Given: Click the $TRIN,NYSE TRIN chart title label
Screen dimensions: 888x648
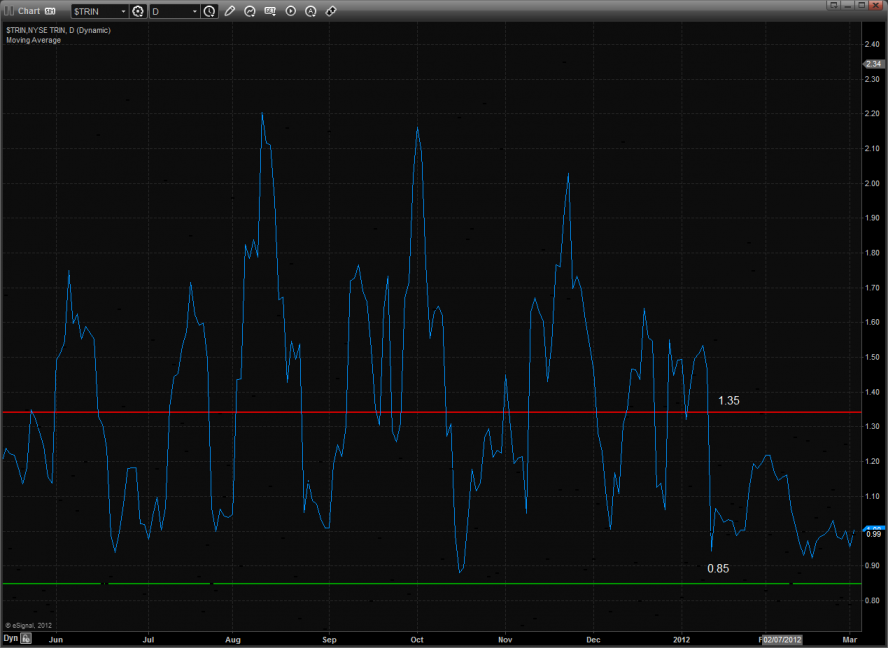Looking at the screenshot, I should (58, 30).
